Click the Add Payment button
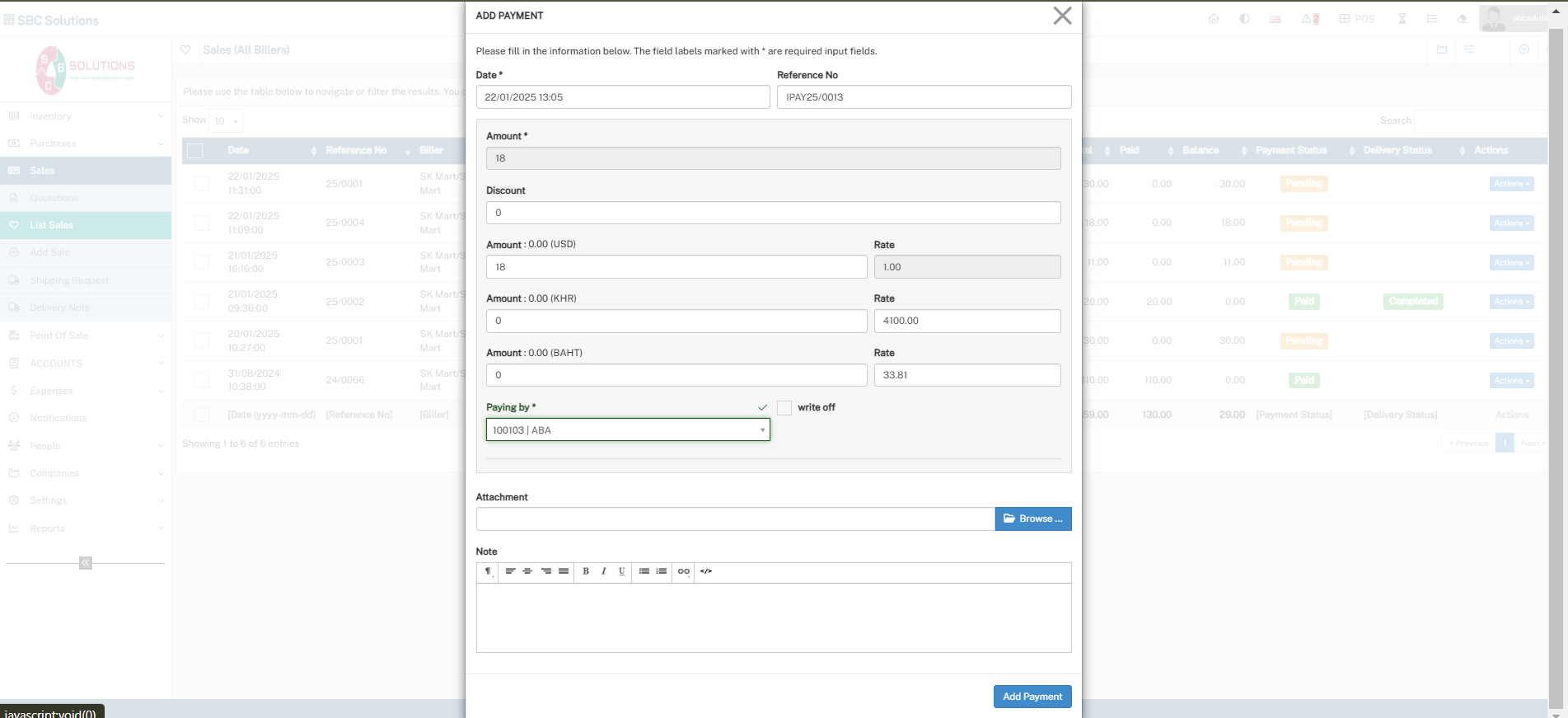Screen dimensions: 1568x718 (x=1032, y=697)
